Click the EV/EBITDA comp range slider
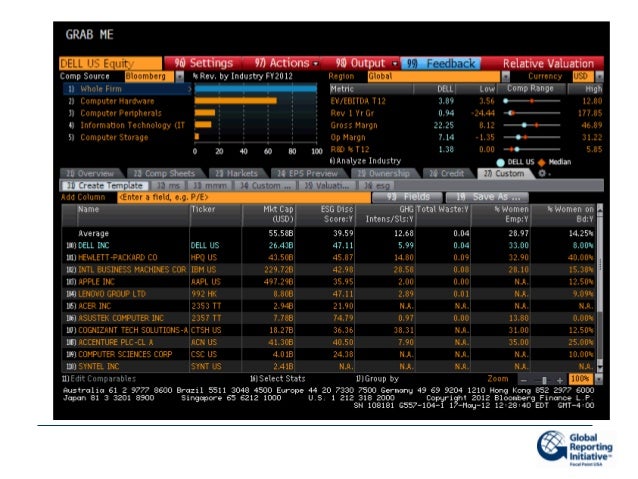The width and height of the screenshot is (638, 479). (x=532, y=101)
